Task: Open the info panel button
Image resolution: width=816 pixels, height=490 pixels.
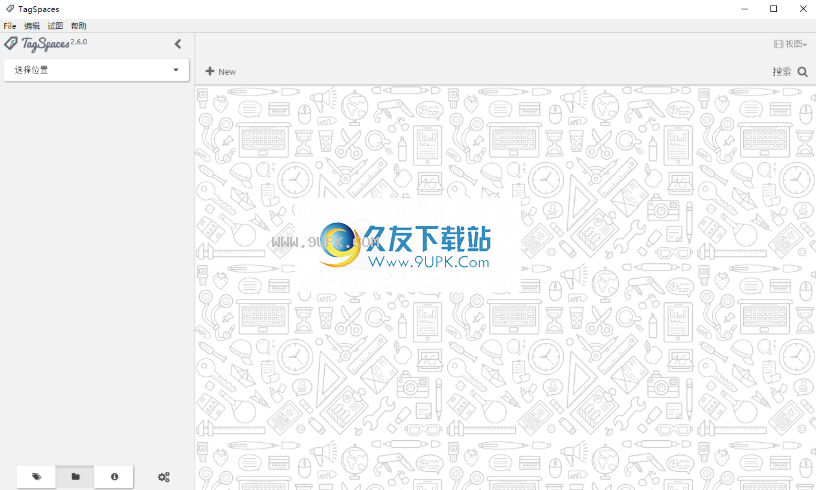Action: point(114,476)
